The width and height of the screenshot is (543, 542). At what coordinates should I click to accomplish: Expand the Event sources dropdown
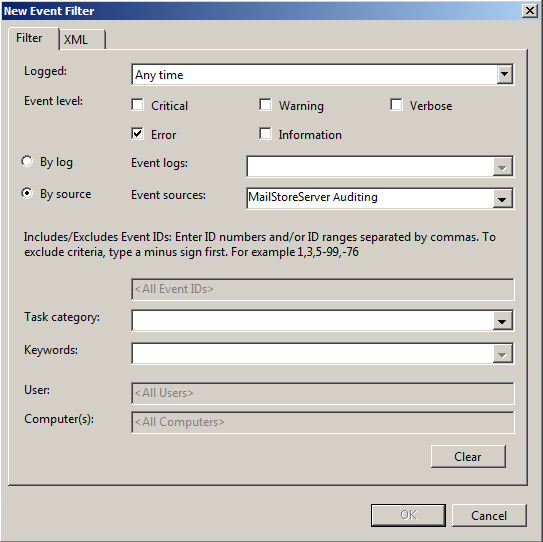[x=502, y=199]
